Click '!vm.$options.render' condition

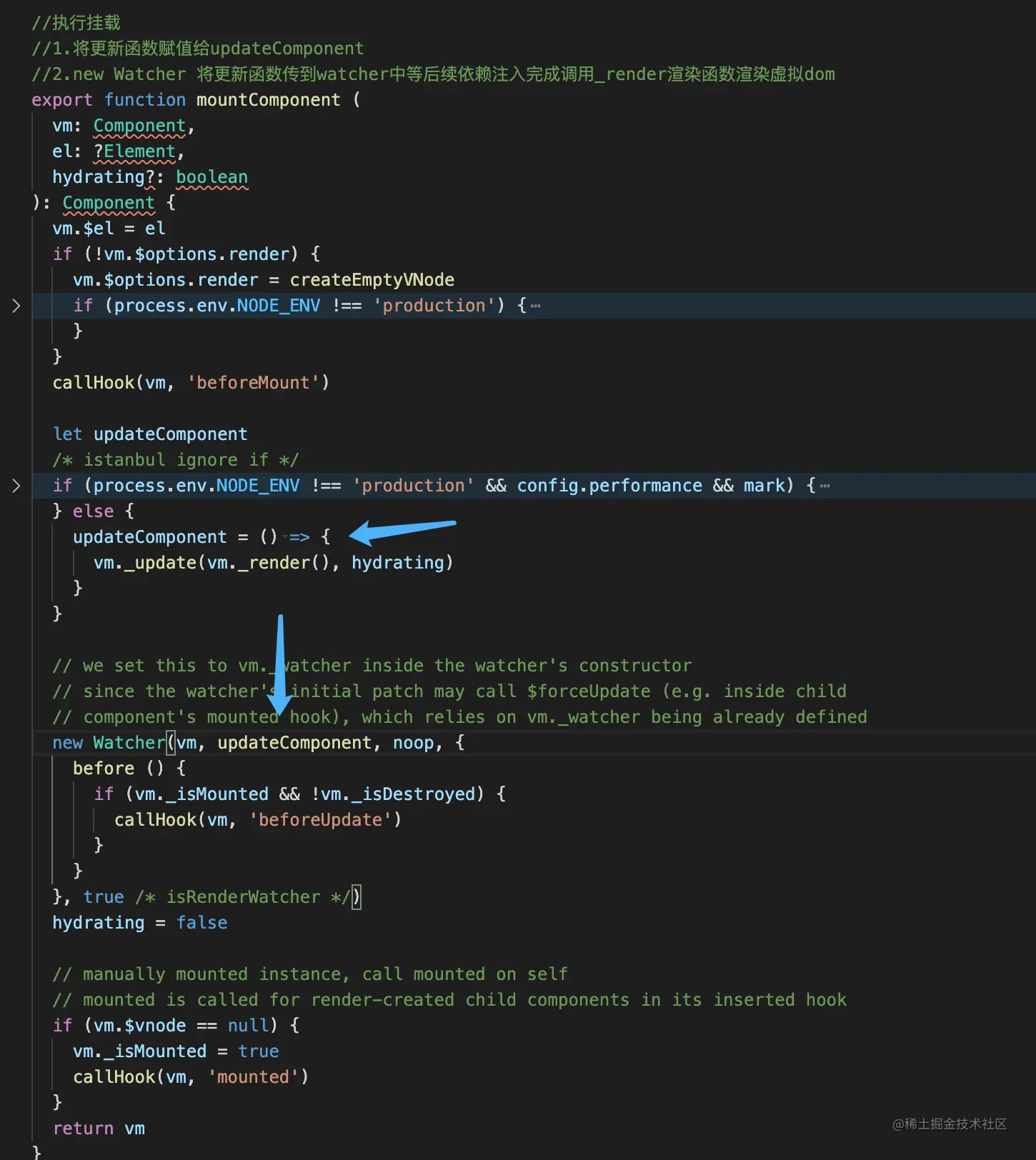coord(191,254)
